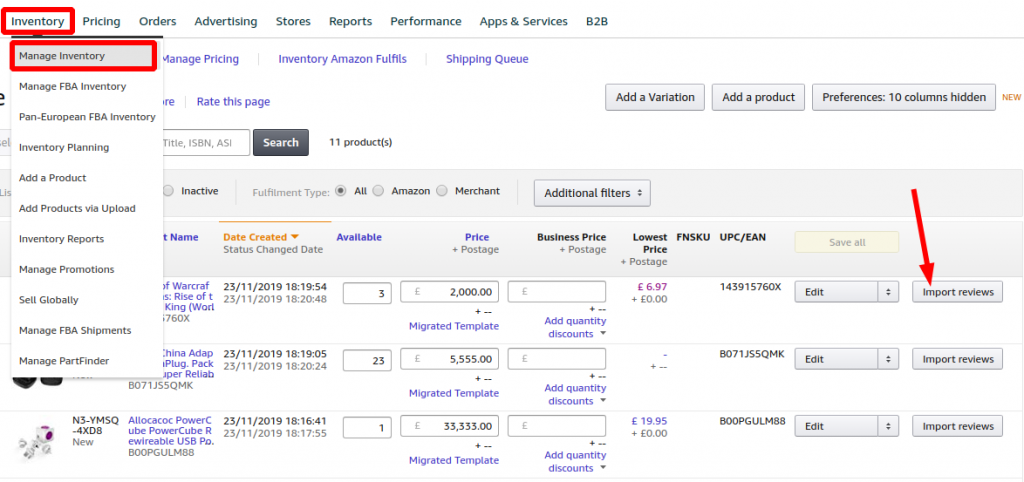
Task: Open Edit dropdown arrow for B00PGULM88 row
Action: [x=888, y=426]
